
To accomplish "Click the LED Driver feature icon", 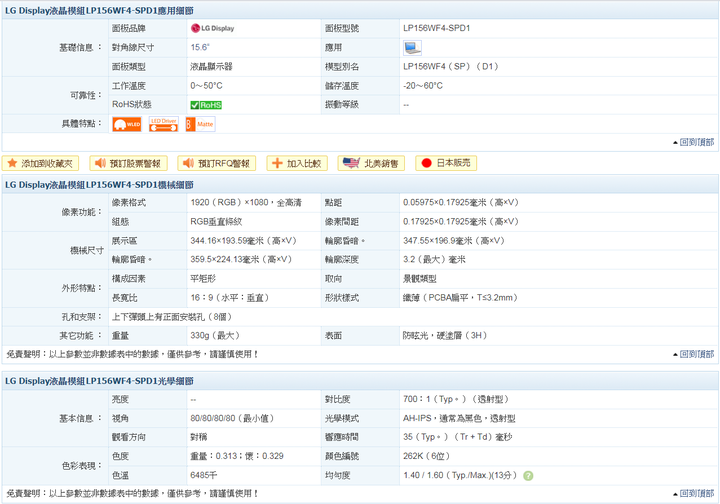I will (163, 124).
